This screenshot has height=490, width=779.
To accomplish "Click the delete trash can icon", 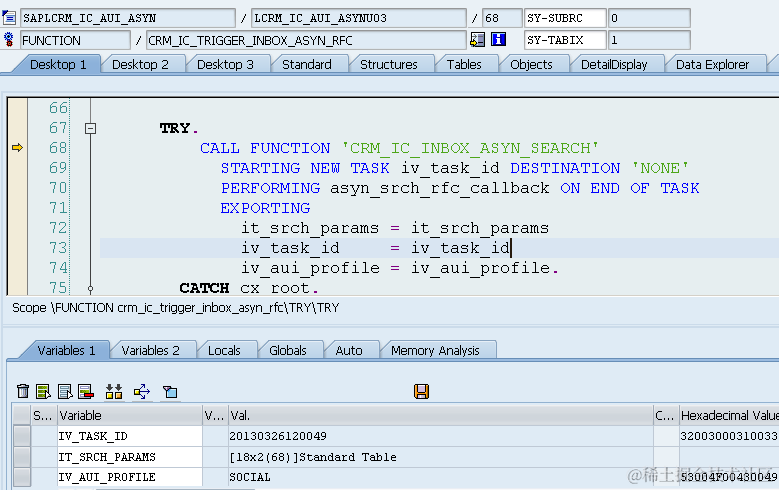I will click(23, 391).
